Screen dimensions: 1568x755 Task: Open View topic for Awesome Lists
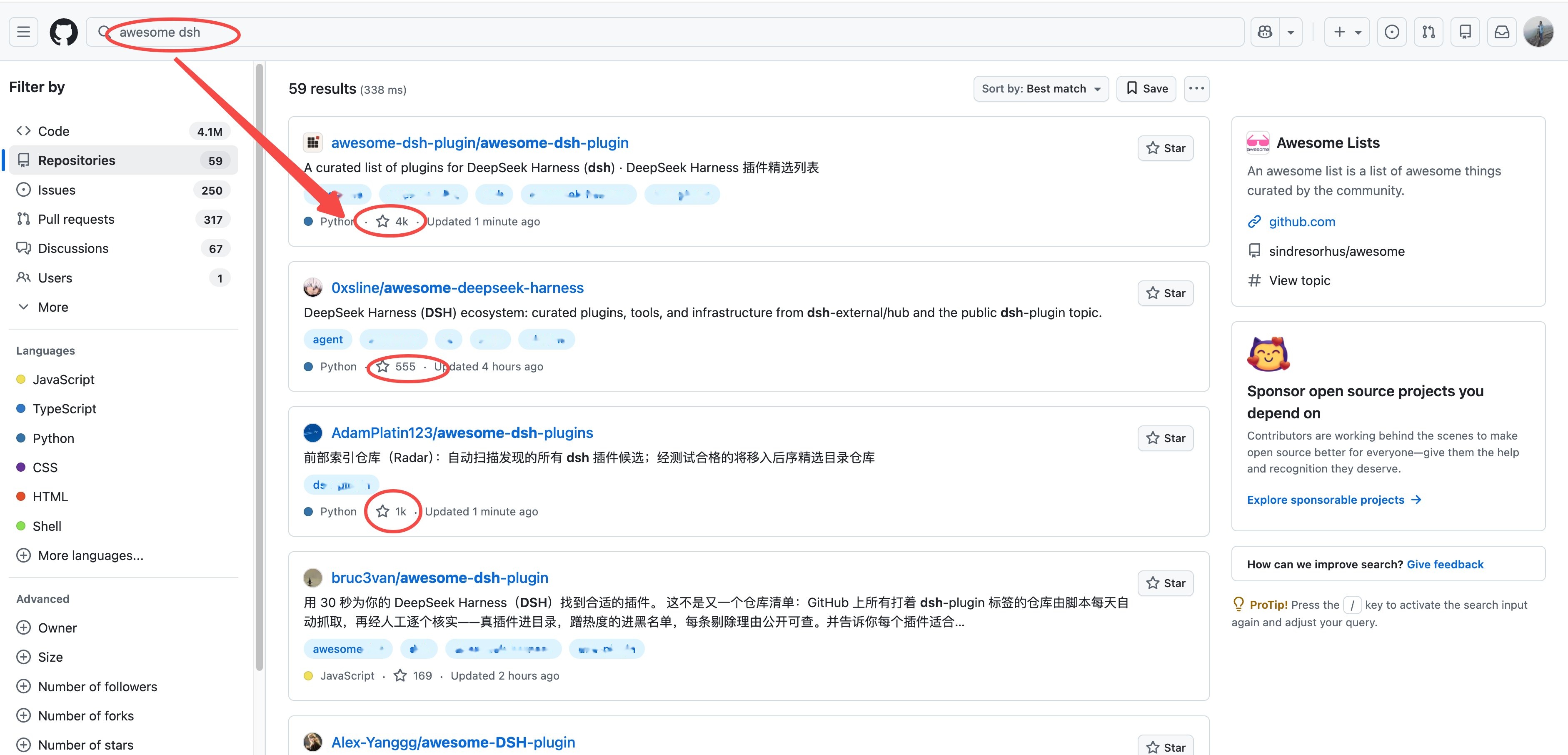point(1300,280)
